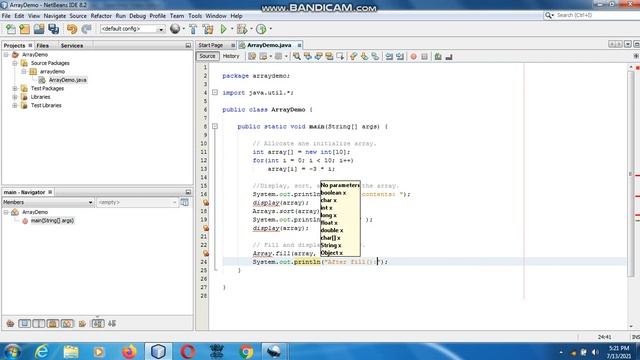Open Project with the toolbar icon
The height and width of the screenshot is (360, 640).
(39, 29)
